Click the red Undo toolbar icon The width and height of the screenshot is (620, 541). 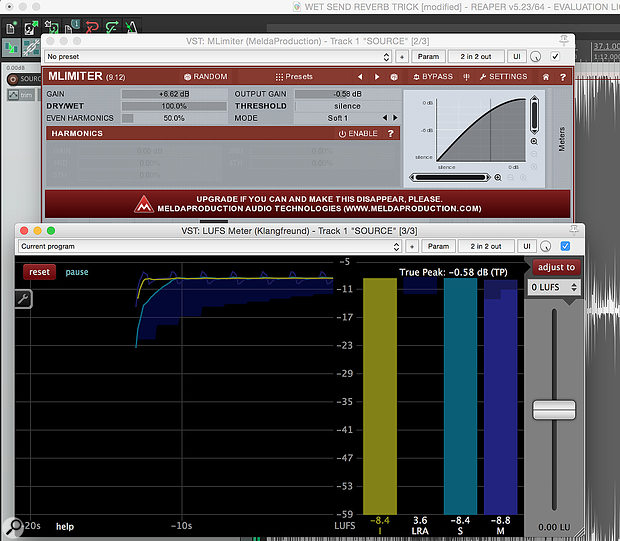(92, 28)
